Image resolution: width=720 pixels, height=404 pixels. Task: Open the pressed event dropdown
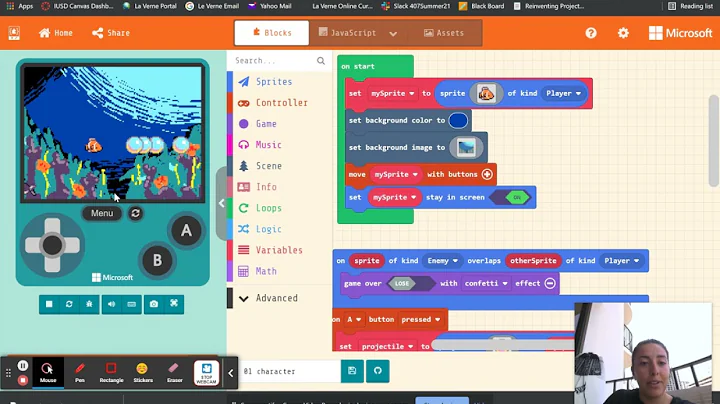tap(421, 320)
